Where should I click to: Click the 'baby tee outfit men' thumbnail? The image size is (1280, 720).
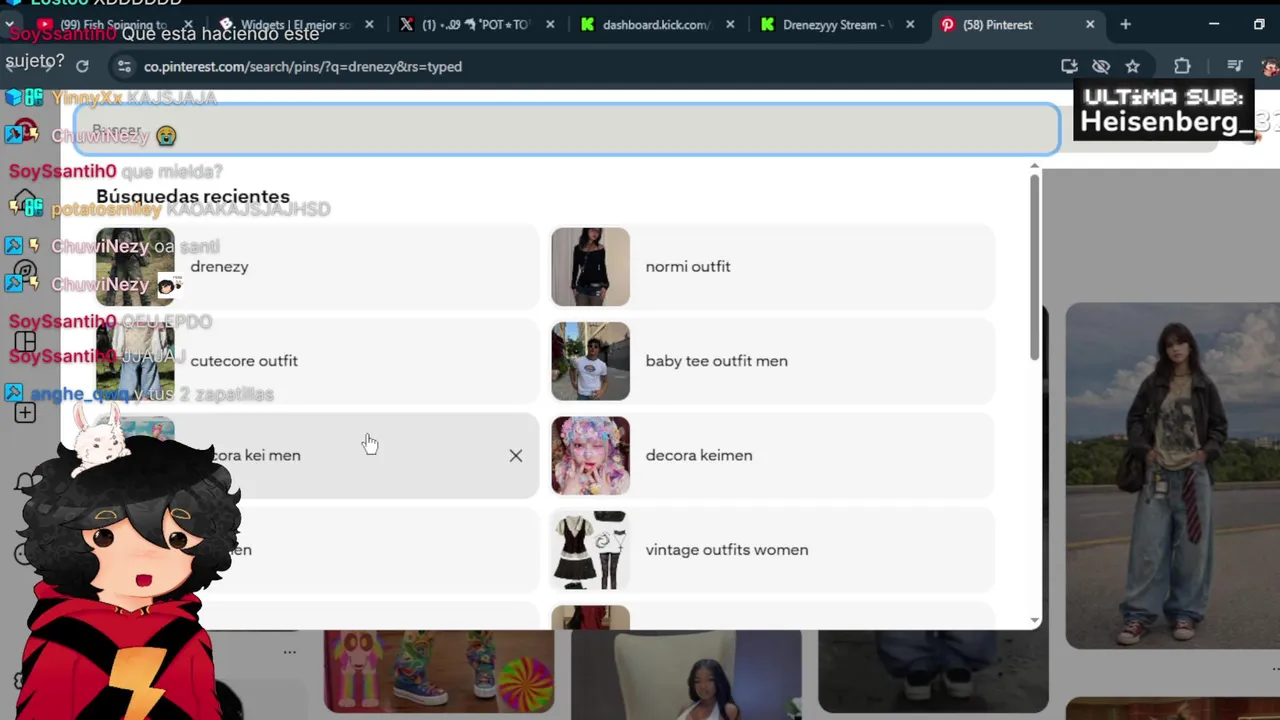tap(590, 361)
